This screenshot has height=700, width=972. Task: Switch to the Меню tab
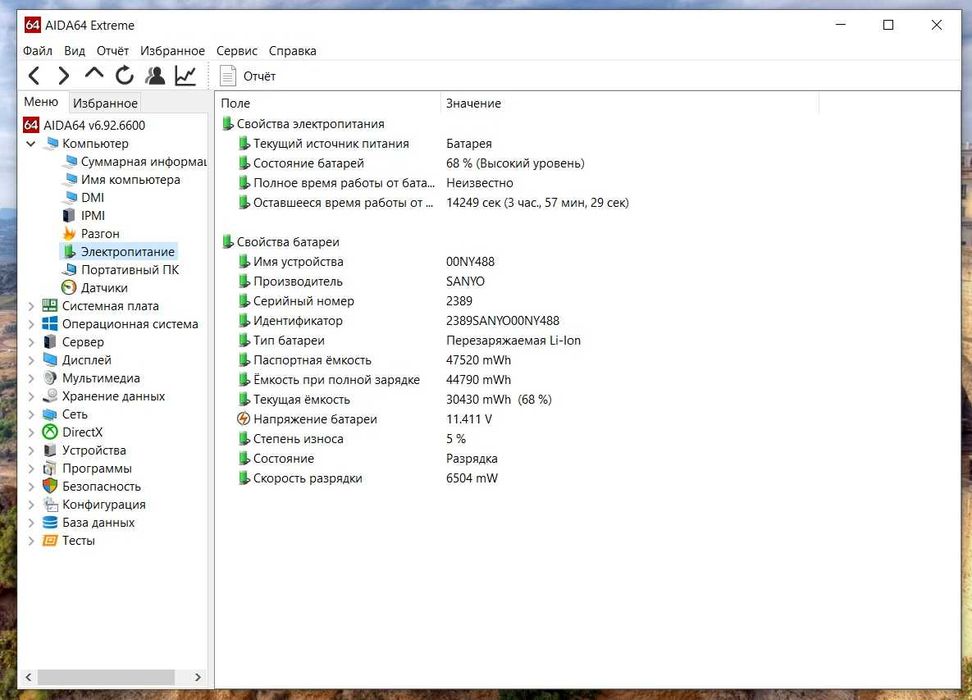point(41,102)
